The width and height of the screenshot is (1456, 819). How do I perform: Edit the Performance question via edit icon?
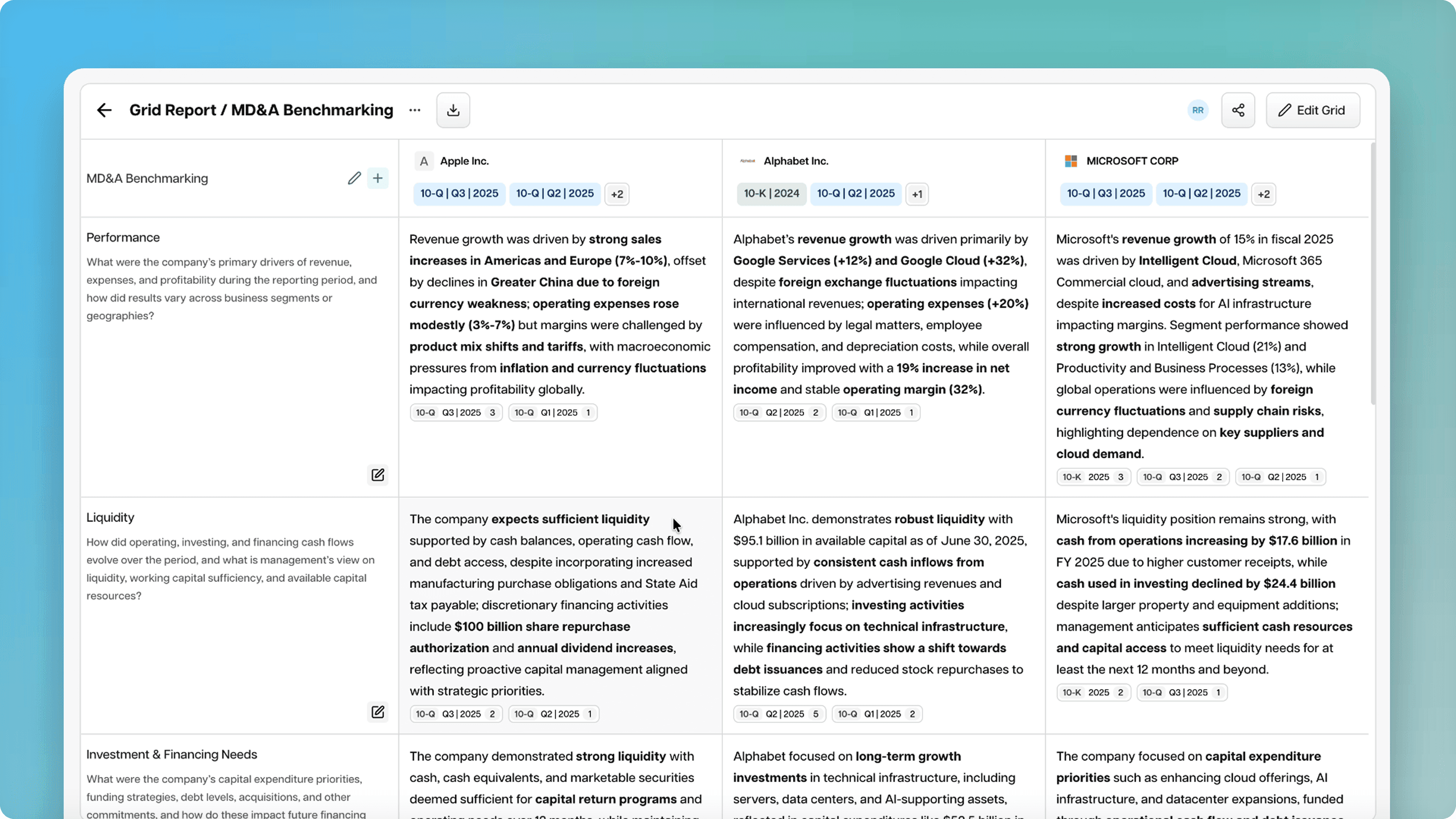pos(377,475)
